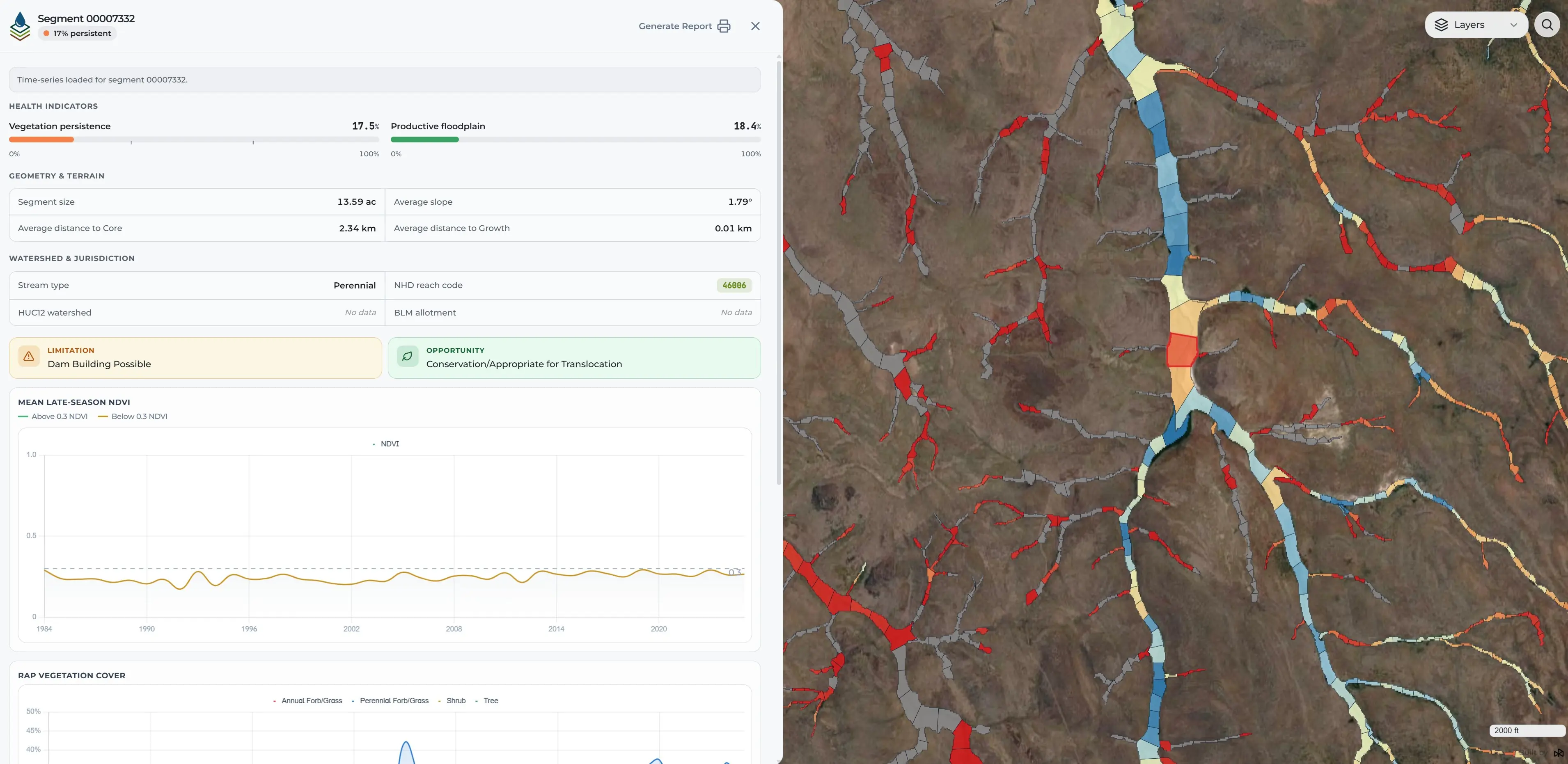Viewport: 1568px width, 764px height.
Task: Click the WATERSHED & JURISDICTION section heading
Action: tap(72, 258)
